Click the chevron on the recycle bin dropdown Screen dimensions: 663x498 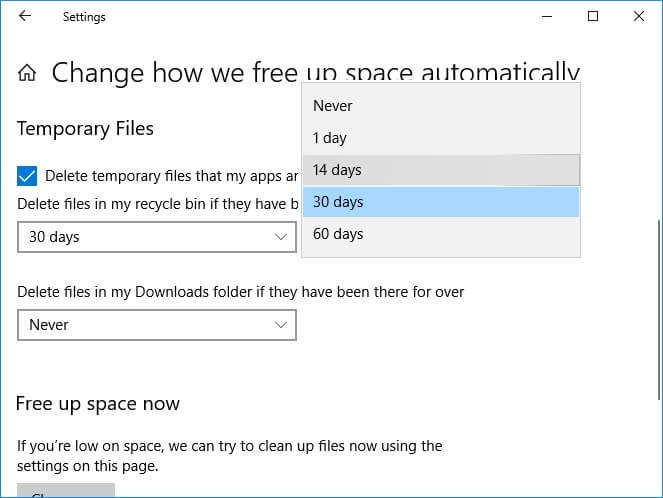click(x=281, y=237)
